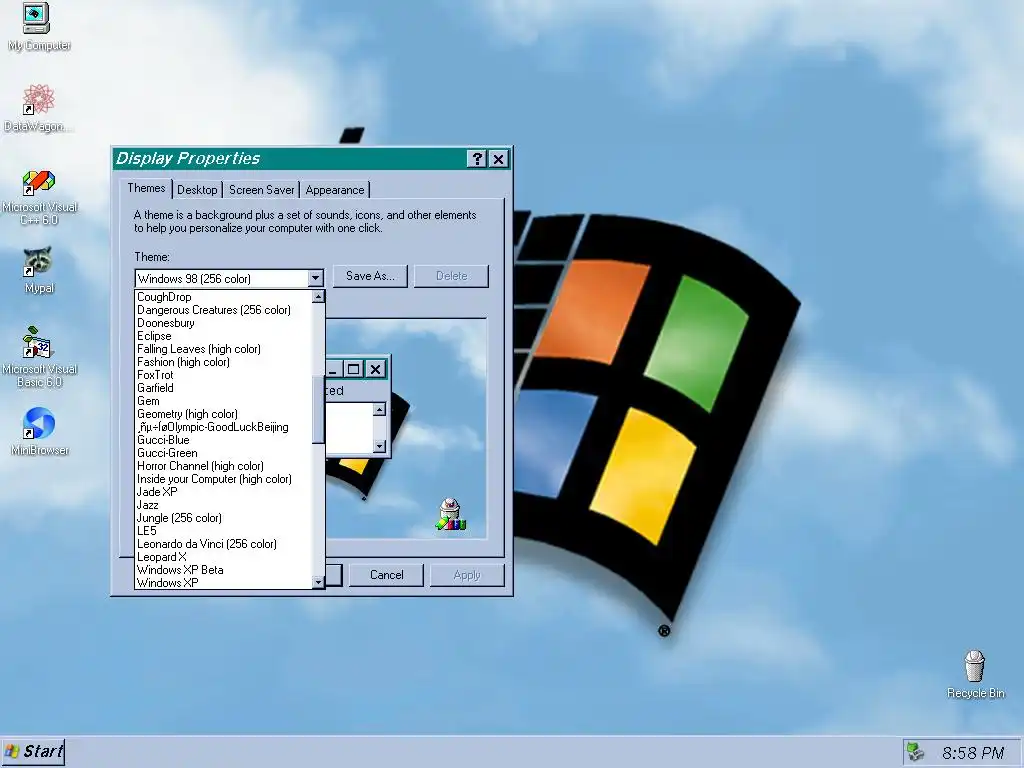This screenshot has height=768, width=1024.
Task: Click the clock showing 8:58 PM
Action: 972,753
